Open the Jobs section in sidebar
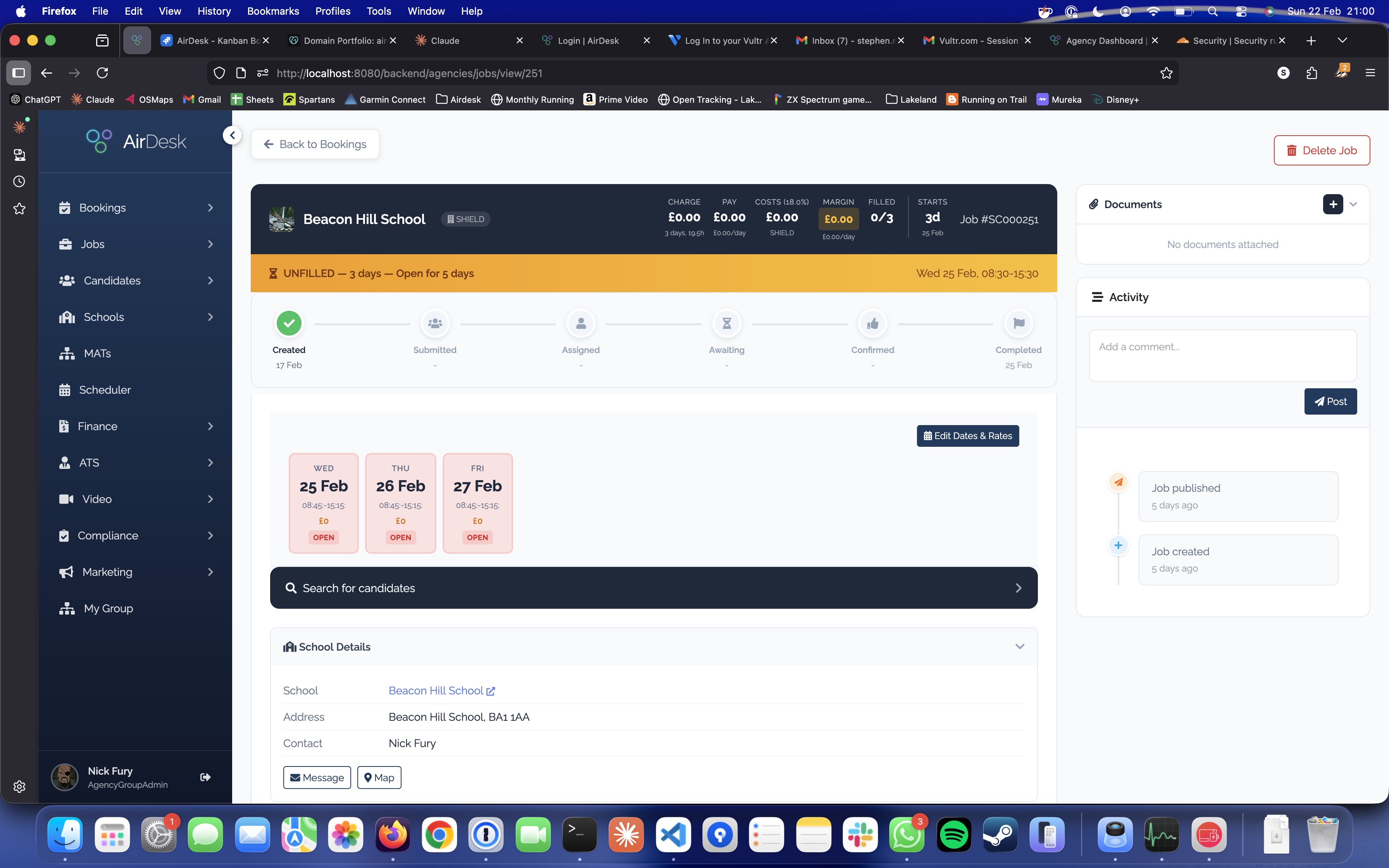This screenshot has height=868, width=1389. pyautogui.click(x=92, y=244)
